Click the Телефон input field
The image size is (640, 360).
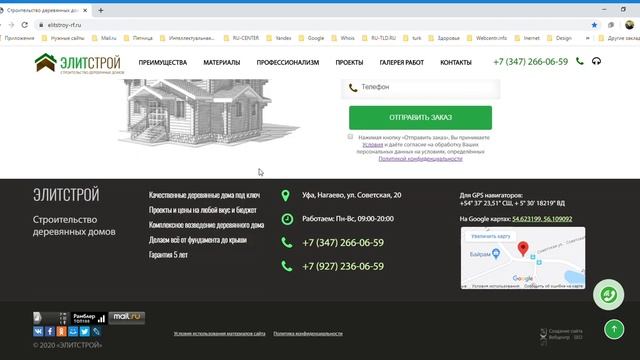pyautogui.click(x=420, y=87)
